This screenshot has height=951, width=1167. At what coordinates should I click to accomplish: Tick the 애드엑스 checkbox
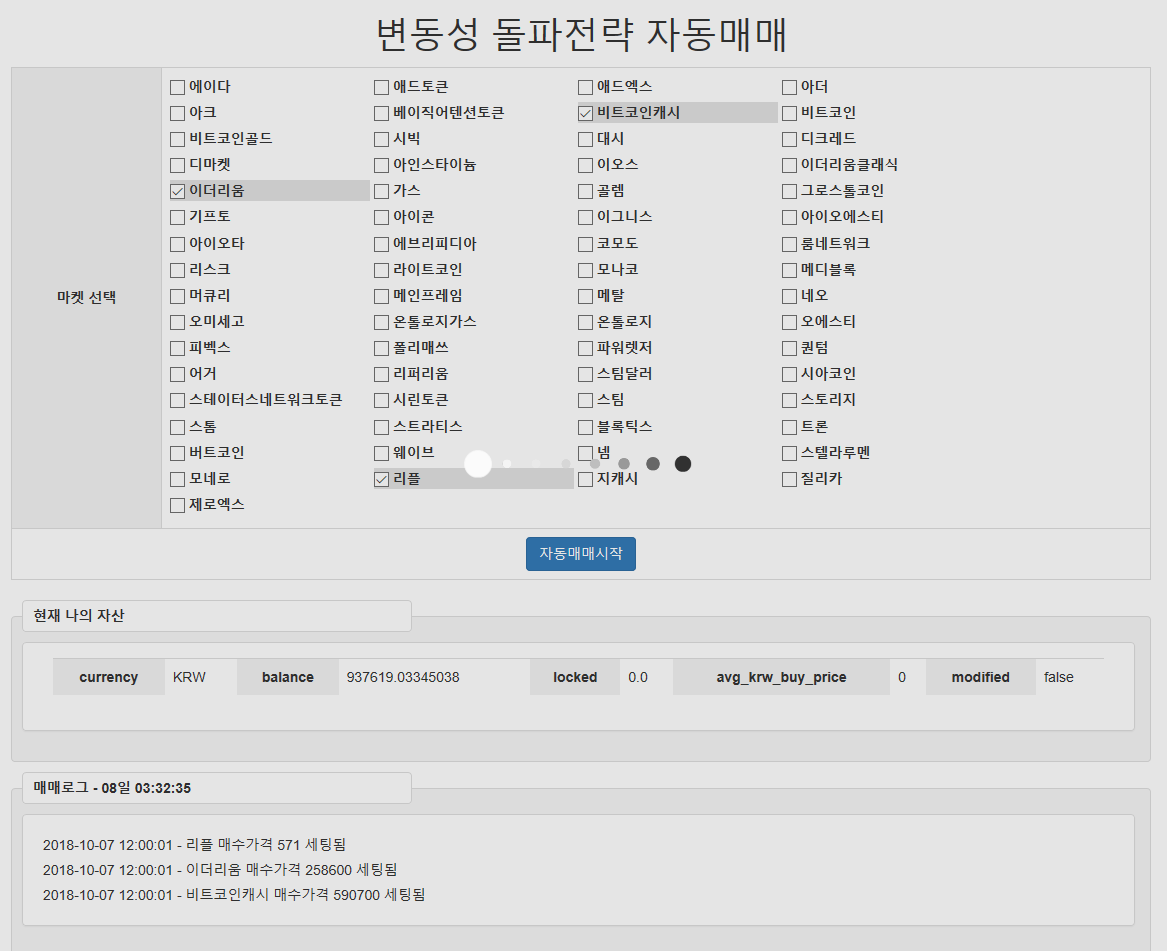(x=585, y=87)
